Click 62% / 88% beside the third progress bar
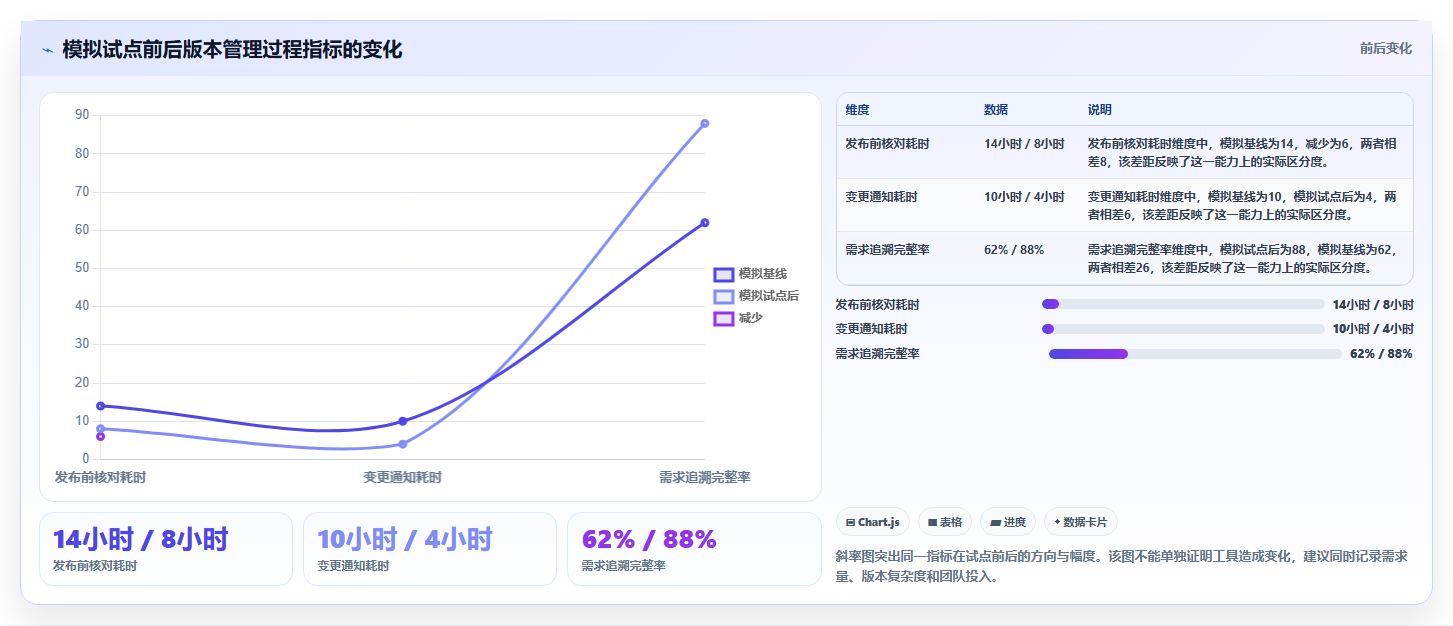 1381,353
